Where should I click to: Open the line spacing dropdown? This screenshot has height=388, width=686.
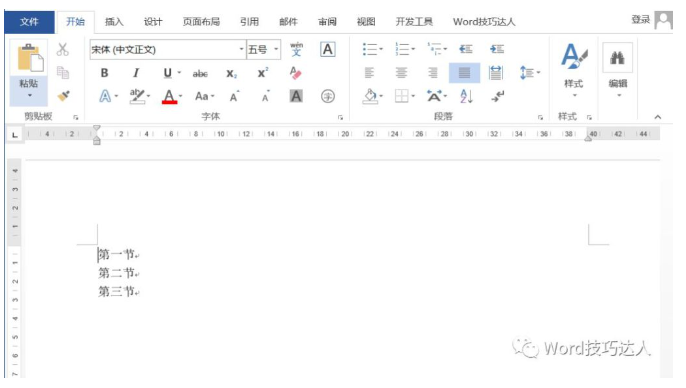[539, 73]
